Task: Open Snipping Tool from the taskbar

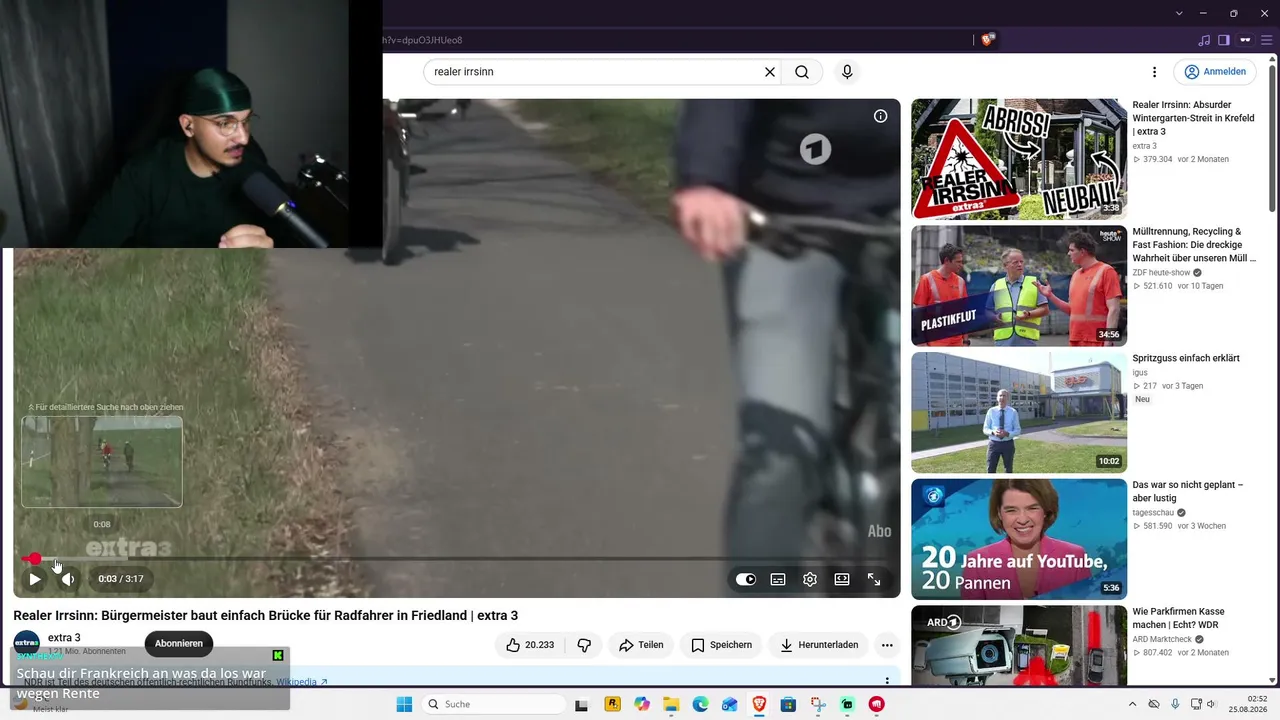Action: (x=818, y=704)
